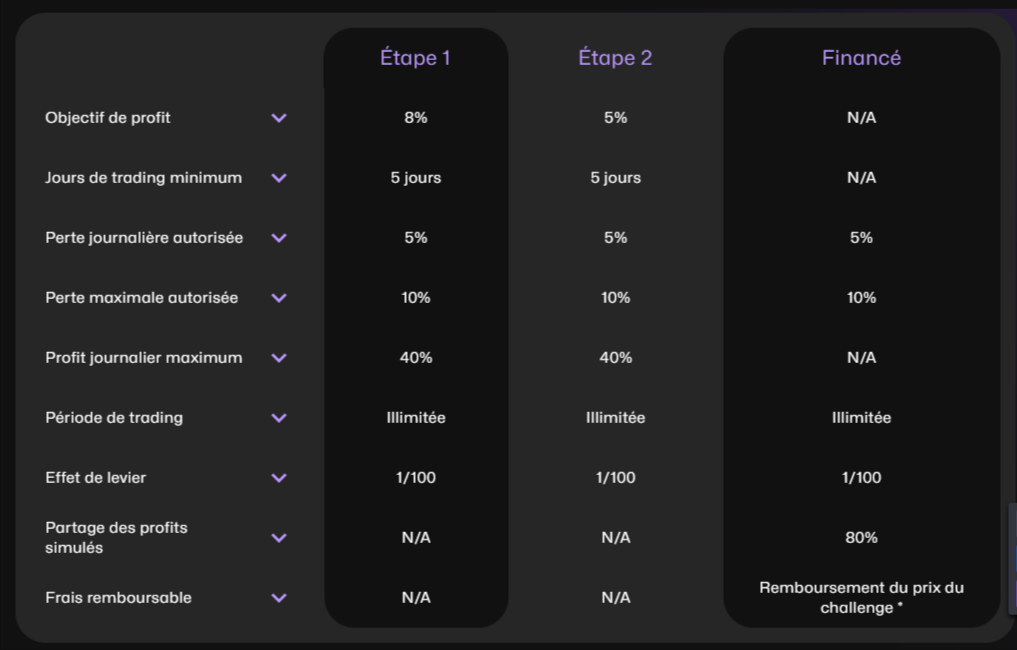Expand the Objectif de profit row
Viewport: 1017px width, 650px height.
click(279, 117)
